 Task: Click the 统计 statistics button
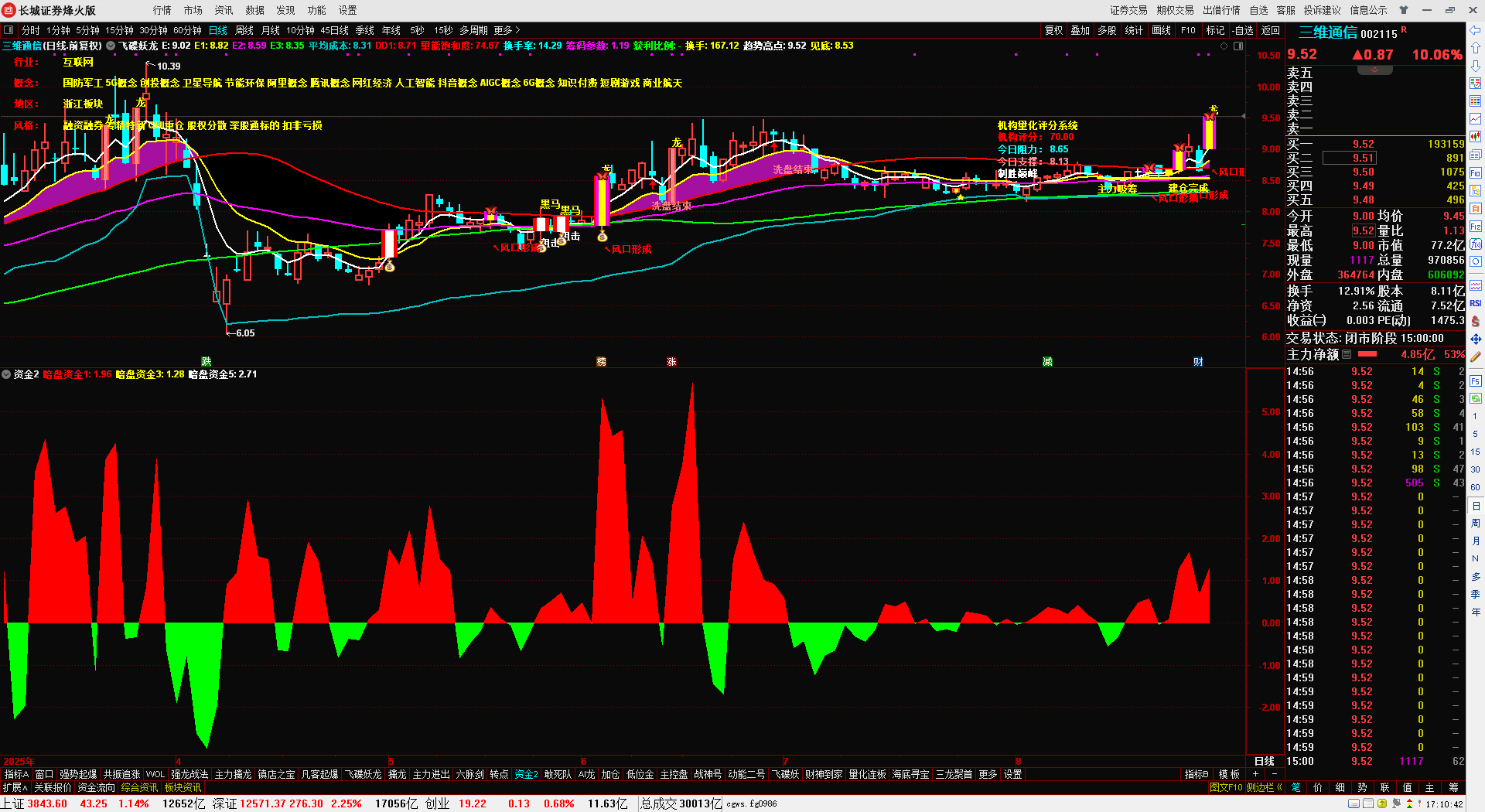[x=1134, y=30]
